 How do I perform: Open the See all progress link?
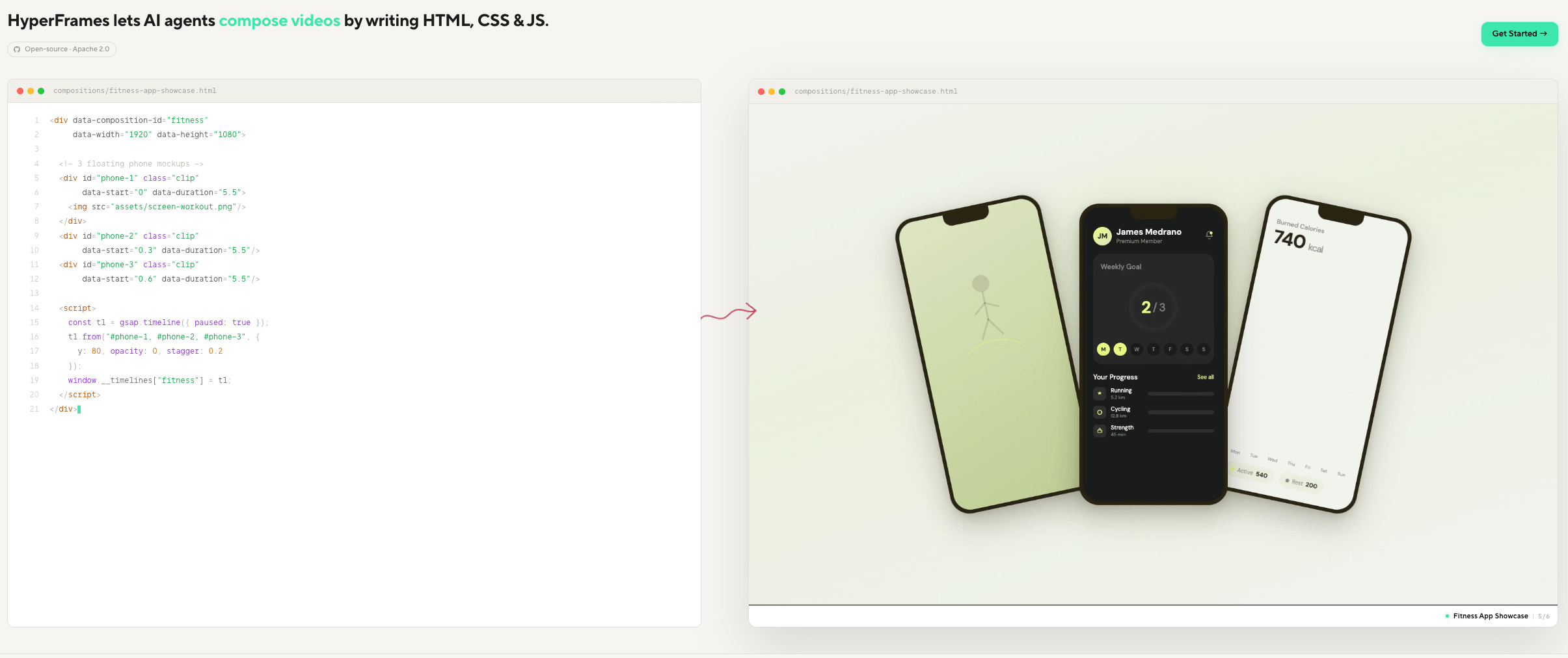pyautogui.click(x=1206, y=377)
